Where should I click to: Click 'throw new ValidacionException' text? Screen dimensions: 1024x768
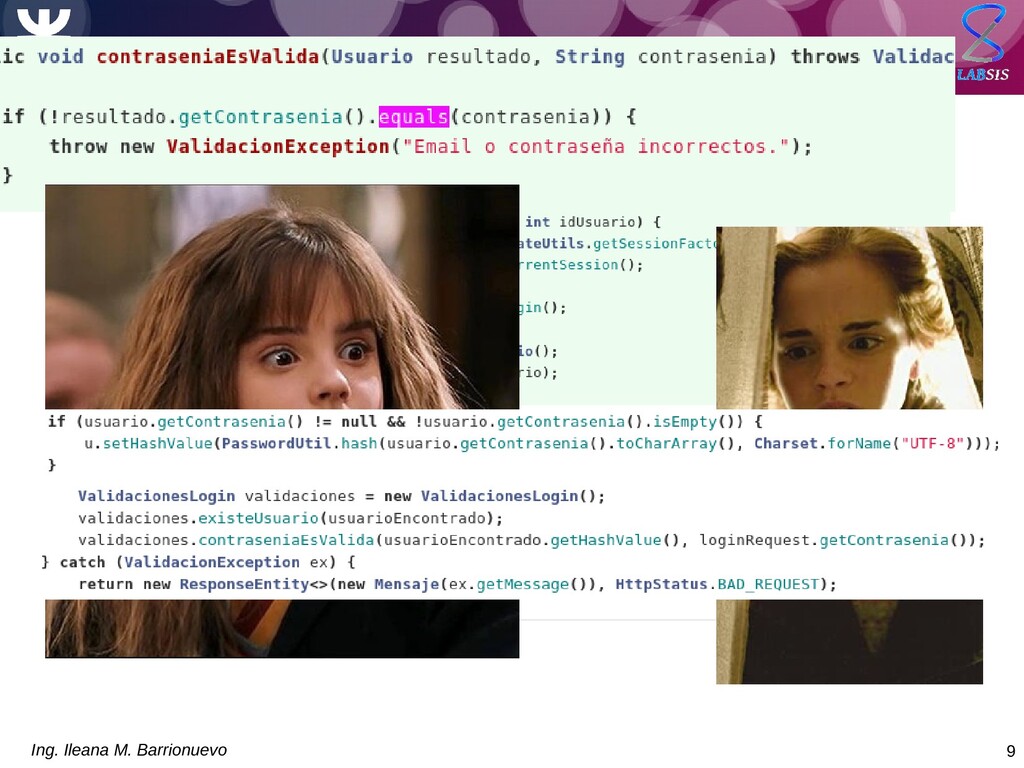coord(219,146)
